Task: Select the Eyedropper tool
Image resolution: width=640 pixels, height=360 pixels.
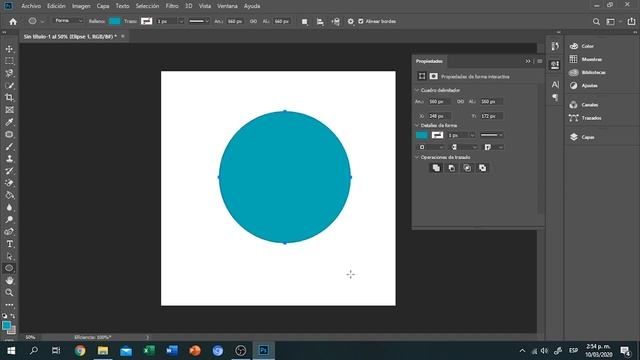Action: 9,122
